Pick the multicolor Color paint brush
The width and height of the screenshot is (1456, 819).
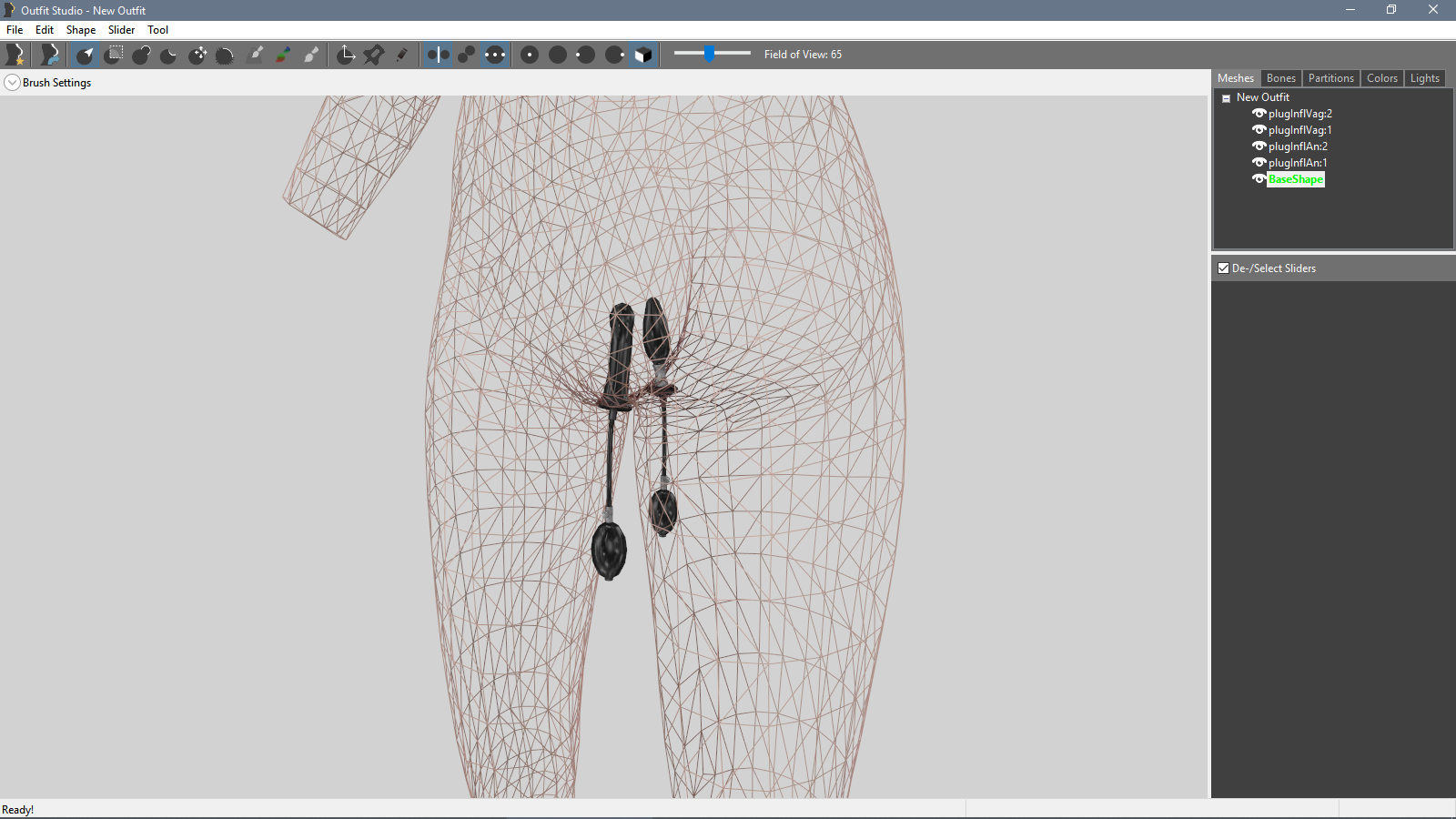coord(284,55)
